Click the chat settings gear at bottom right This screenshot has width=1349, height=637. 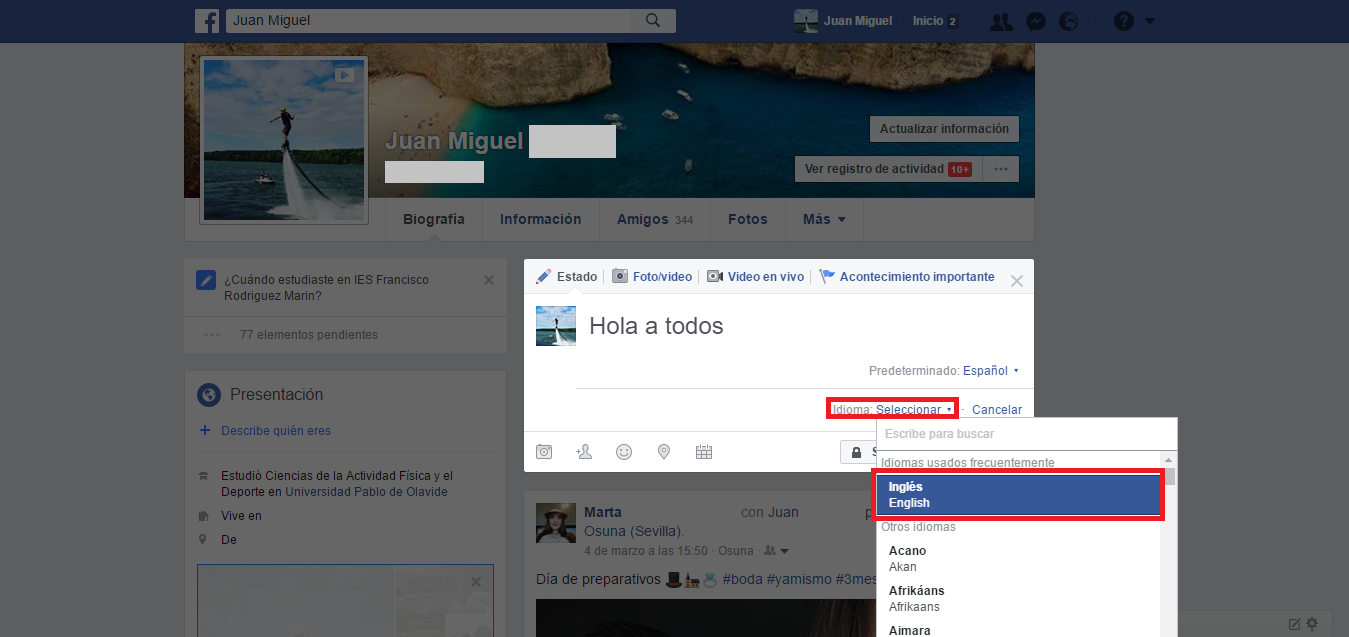pos(1312,624)
